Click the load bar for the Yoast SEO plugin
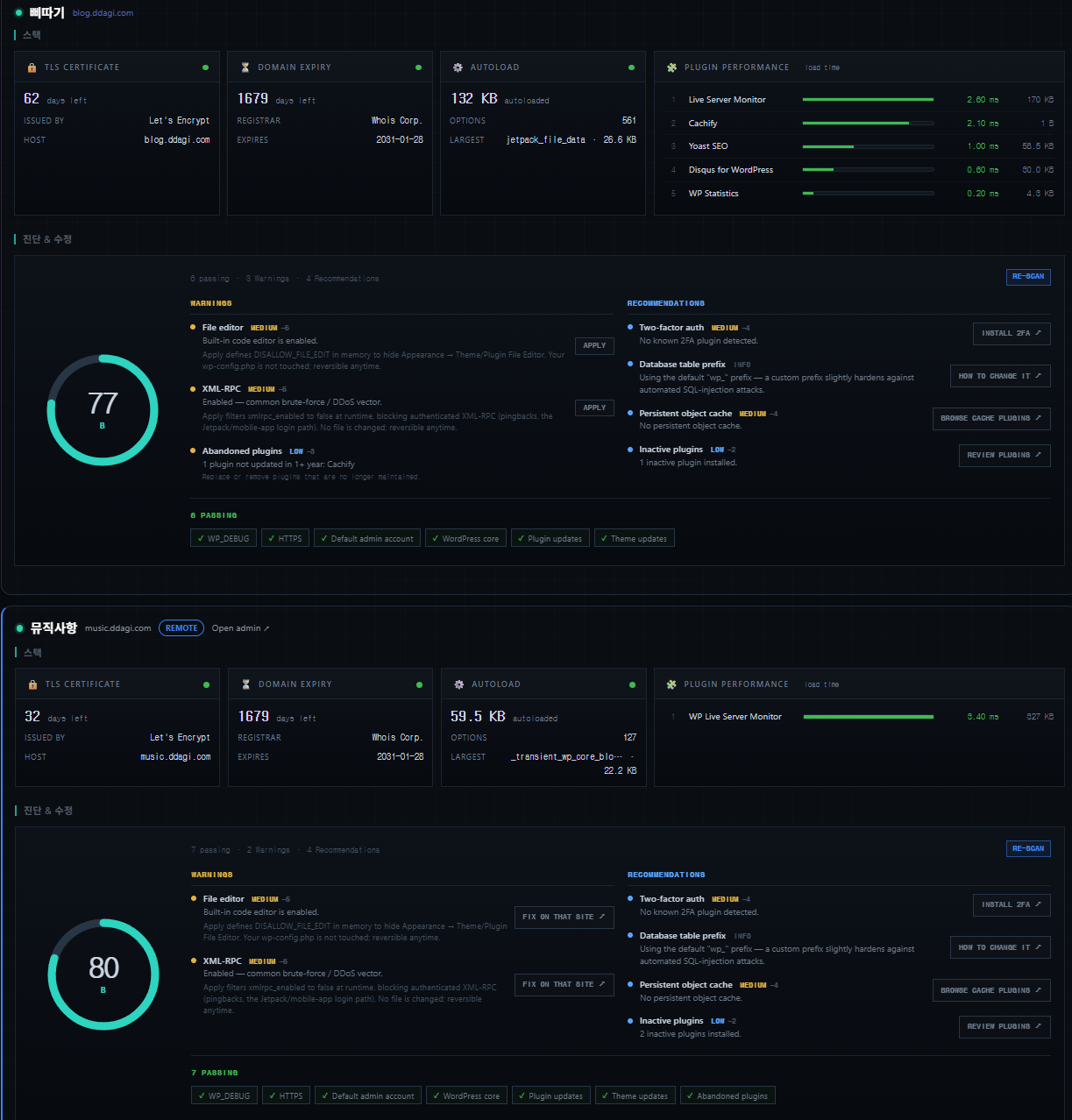Image resolution: width=1072 pixels, height=1120 pixels. point(869,146)
